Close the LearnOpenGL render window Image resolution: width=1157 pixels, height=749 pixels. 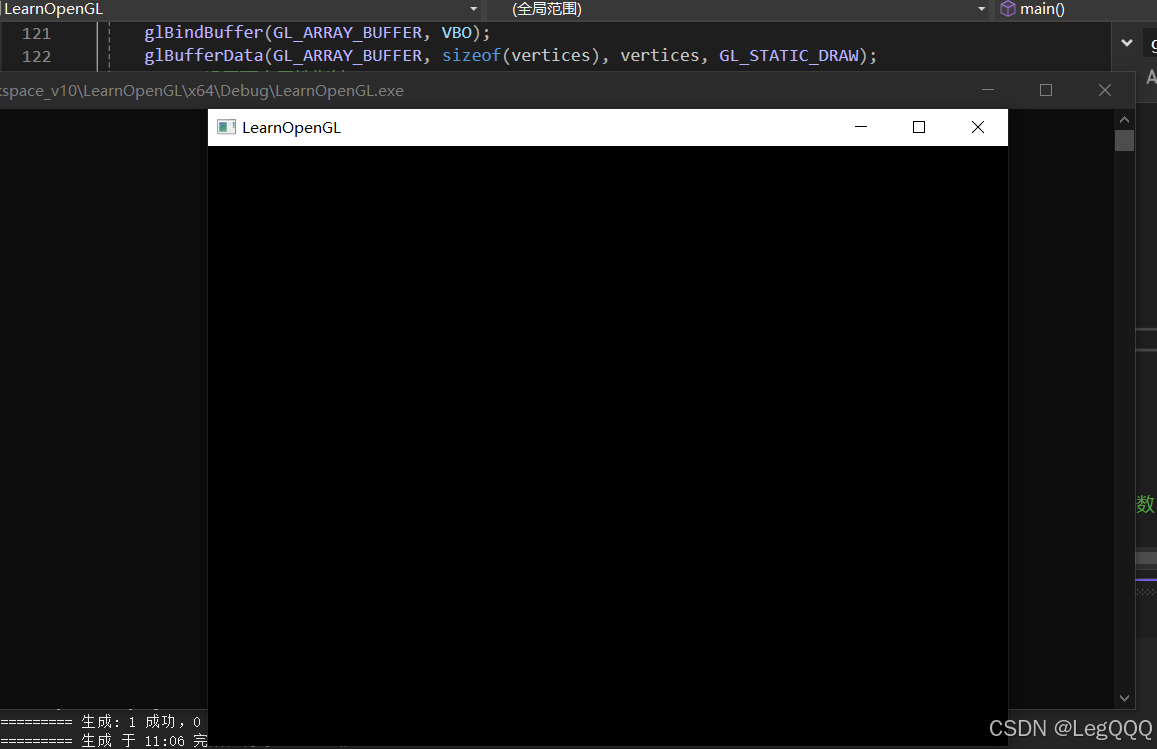click(x=978, y=127)
